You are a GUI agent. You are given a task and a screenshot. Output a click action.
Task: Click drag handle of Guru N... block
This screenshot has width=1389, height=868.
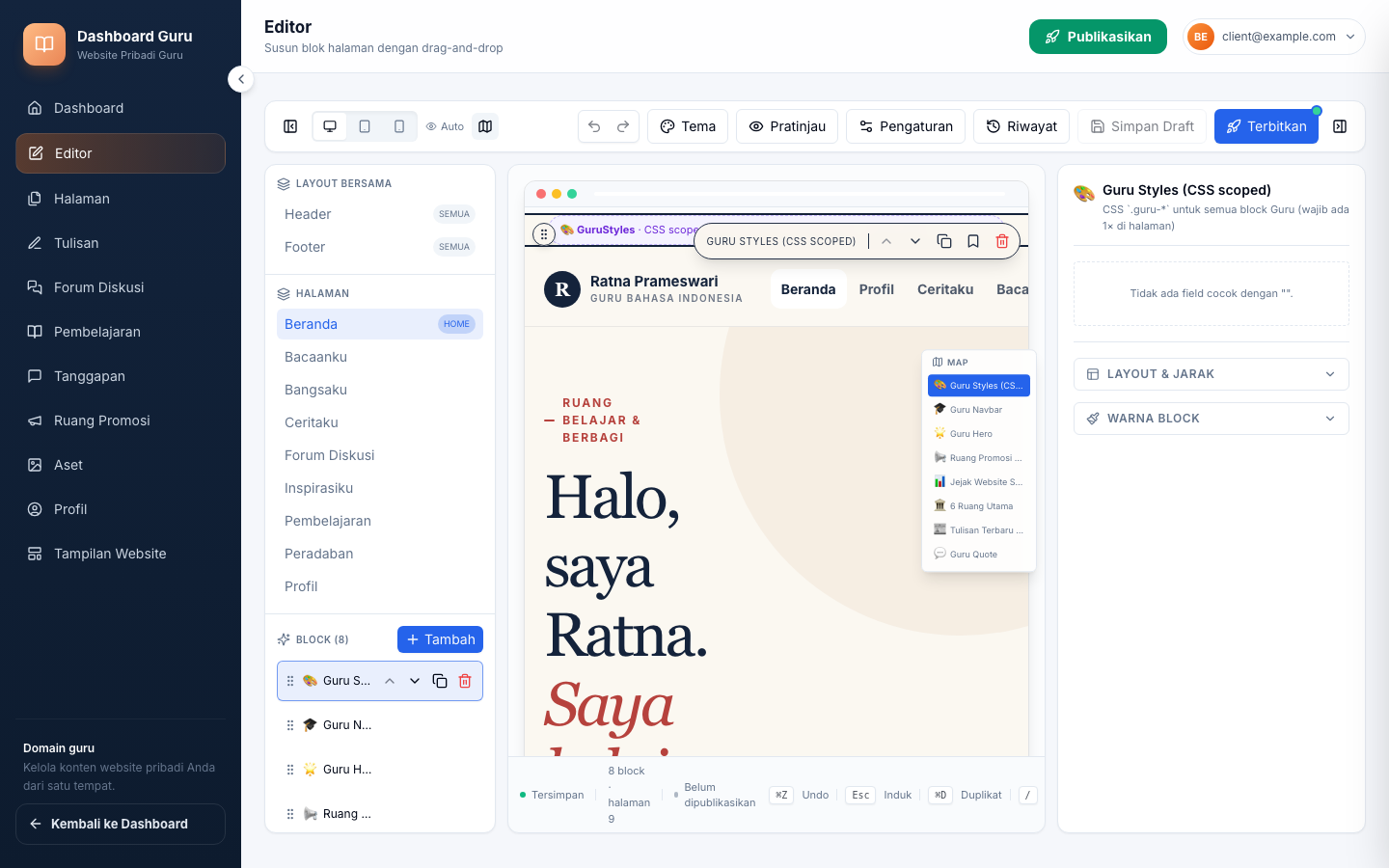pos(290,725)
